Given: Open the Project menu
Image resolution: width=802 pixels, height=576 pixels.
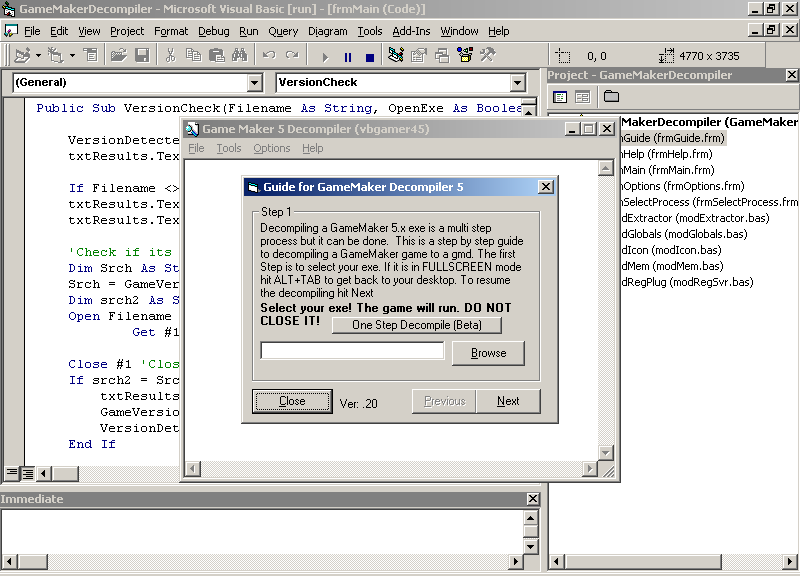Looking at the screenshot, I should pyautogui.click(x=127, y=31).
